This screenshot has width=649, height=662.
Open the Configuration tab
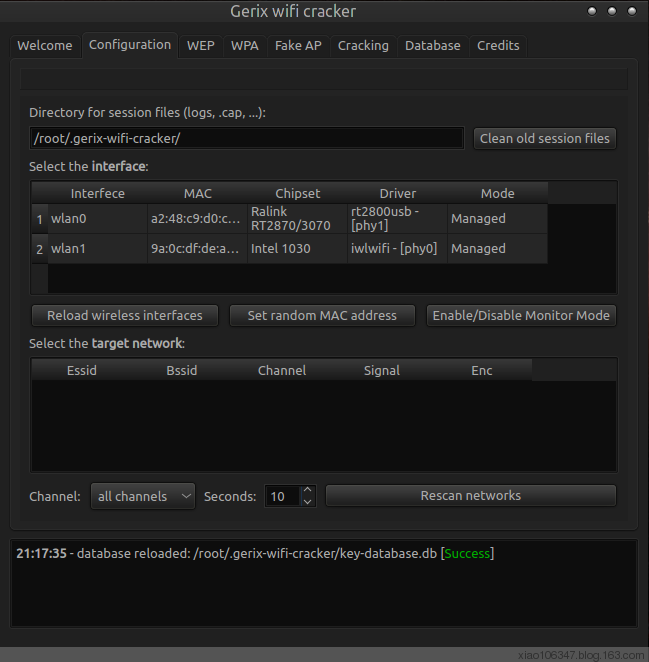(130, 45)
